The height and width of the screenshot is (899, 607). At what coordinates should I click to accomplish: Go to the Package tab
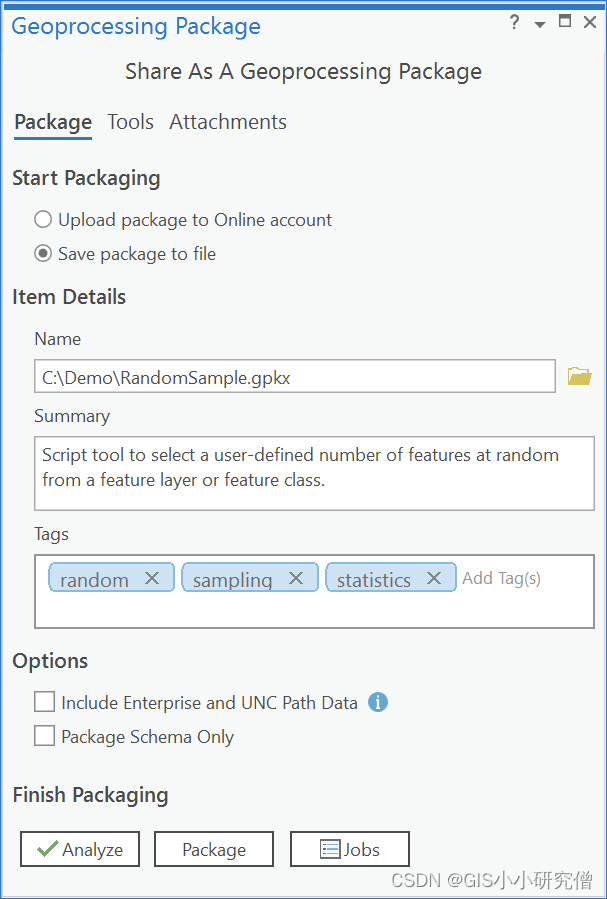(x=53, y=122)
